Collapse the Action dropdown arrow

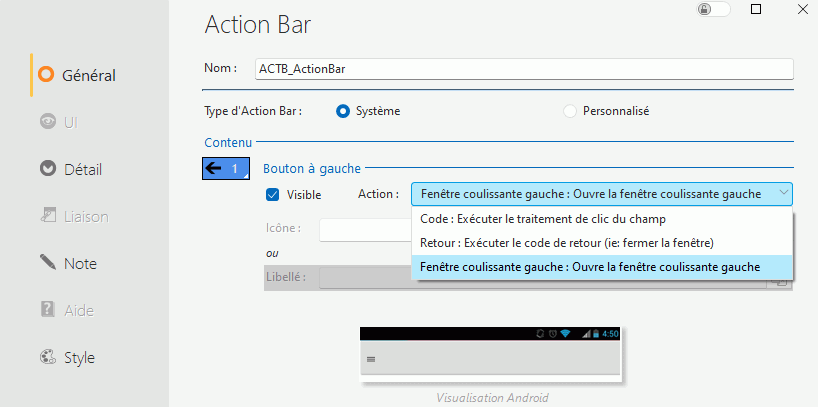781,194
